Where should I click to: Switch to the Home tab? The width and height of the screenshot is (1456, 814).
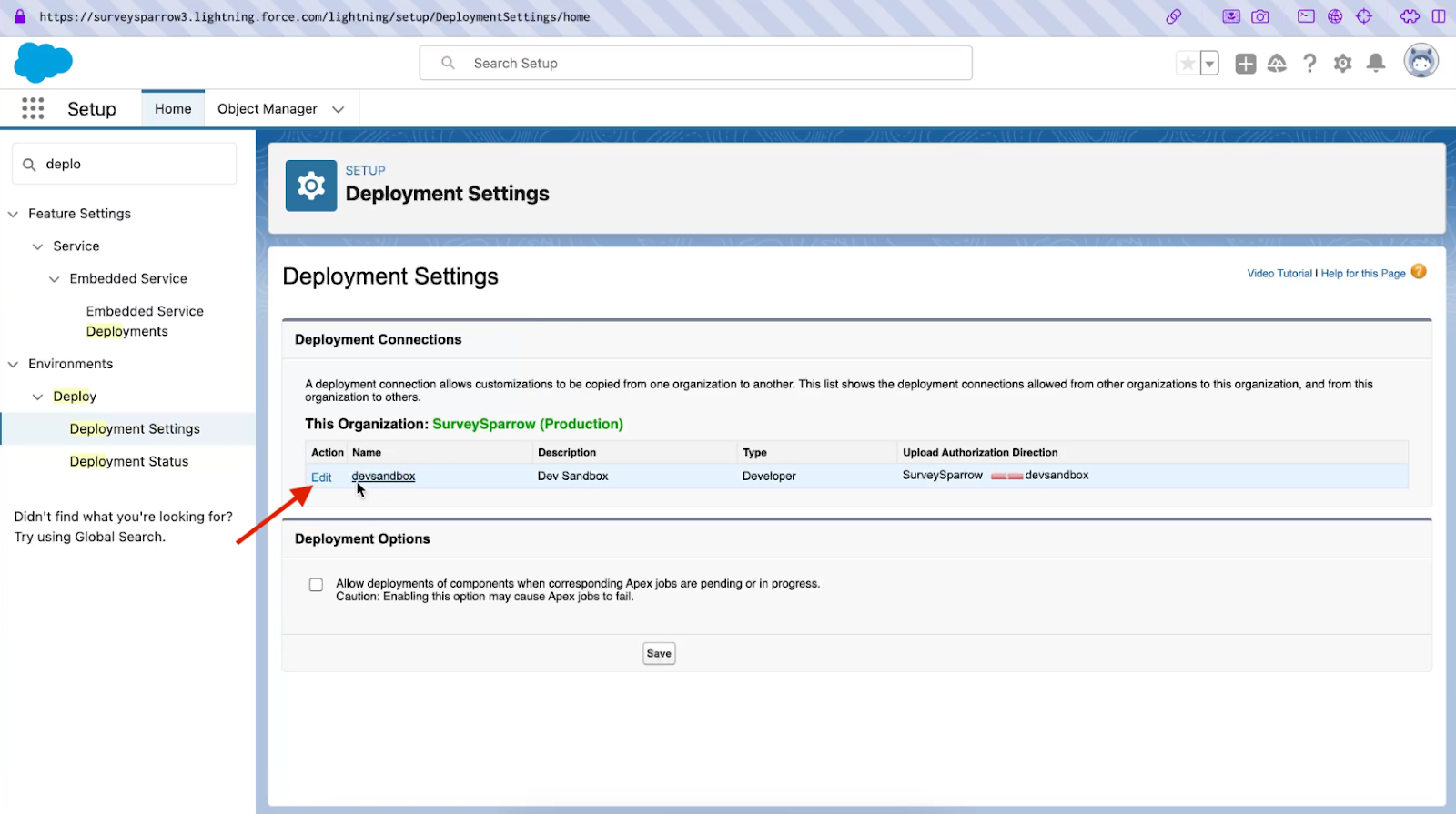click(173, 109)
